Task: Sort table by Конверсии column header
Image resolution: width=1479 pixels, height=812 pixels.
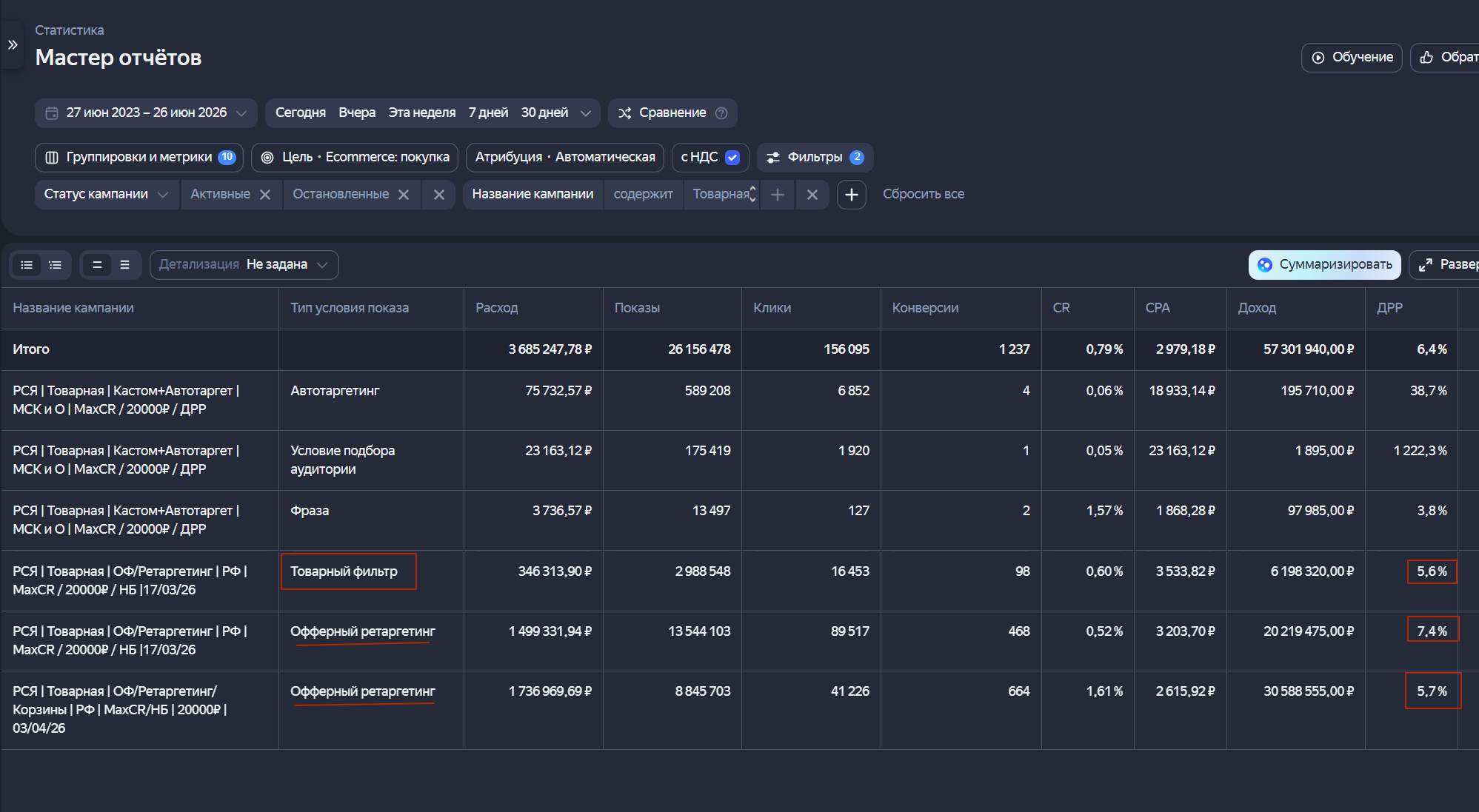Action: 925,308
